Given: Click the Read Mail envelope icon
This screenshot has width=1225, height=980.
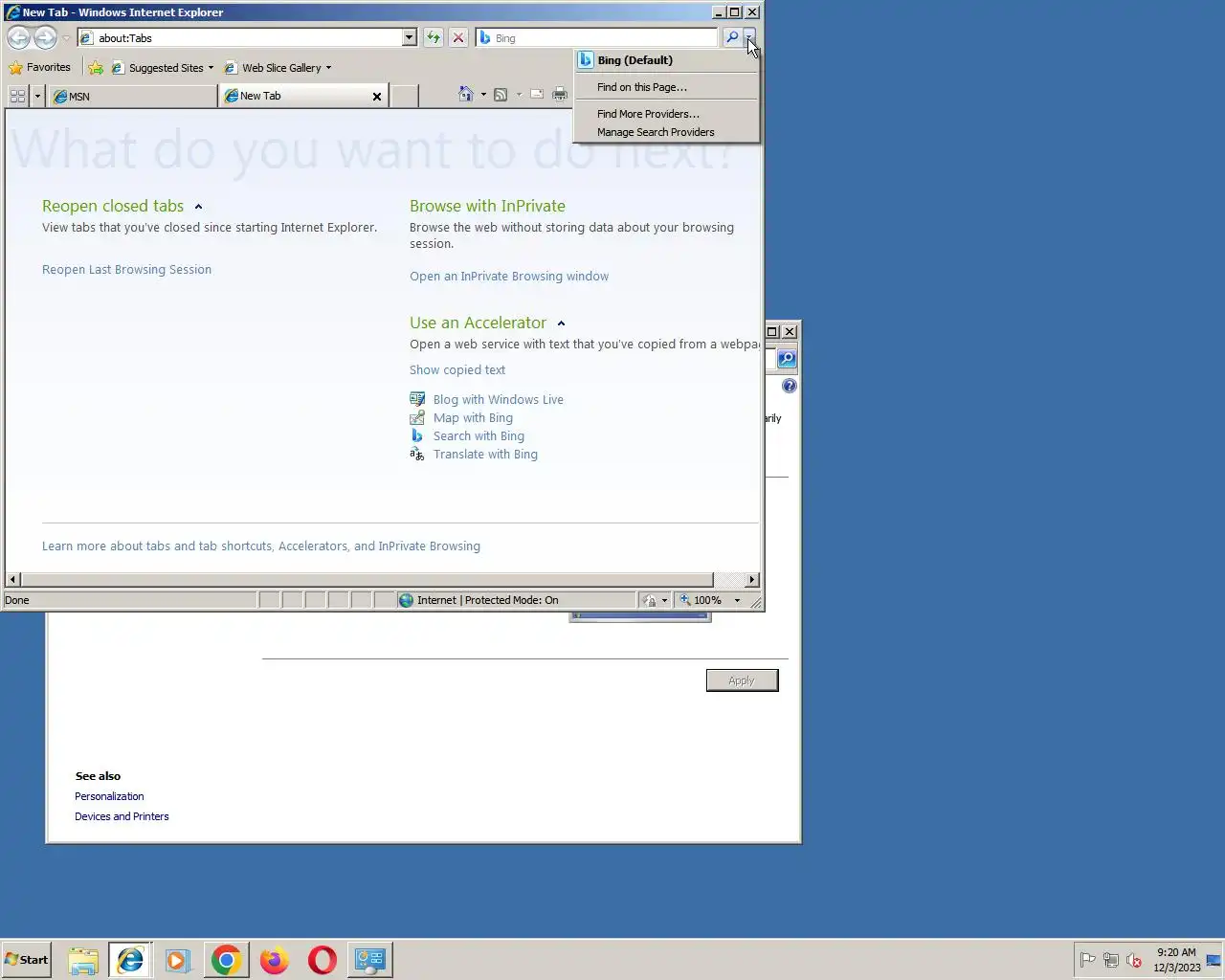Looking at the screenshot, I should tap(537, 94).
